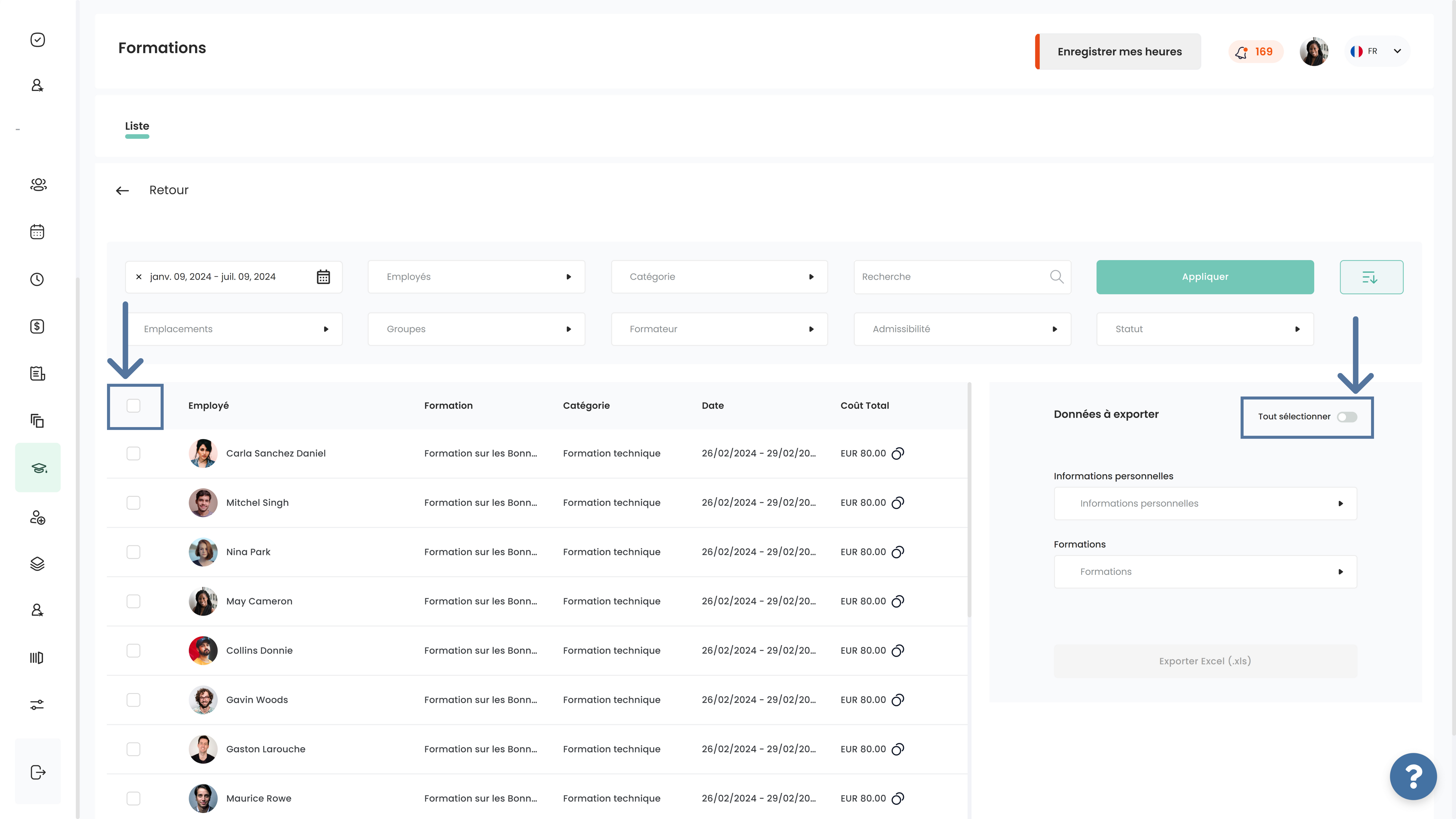
Task: Click the date range field janv. 09, 2024
Action: click(234, 277)
